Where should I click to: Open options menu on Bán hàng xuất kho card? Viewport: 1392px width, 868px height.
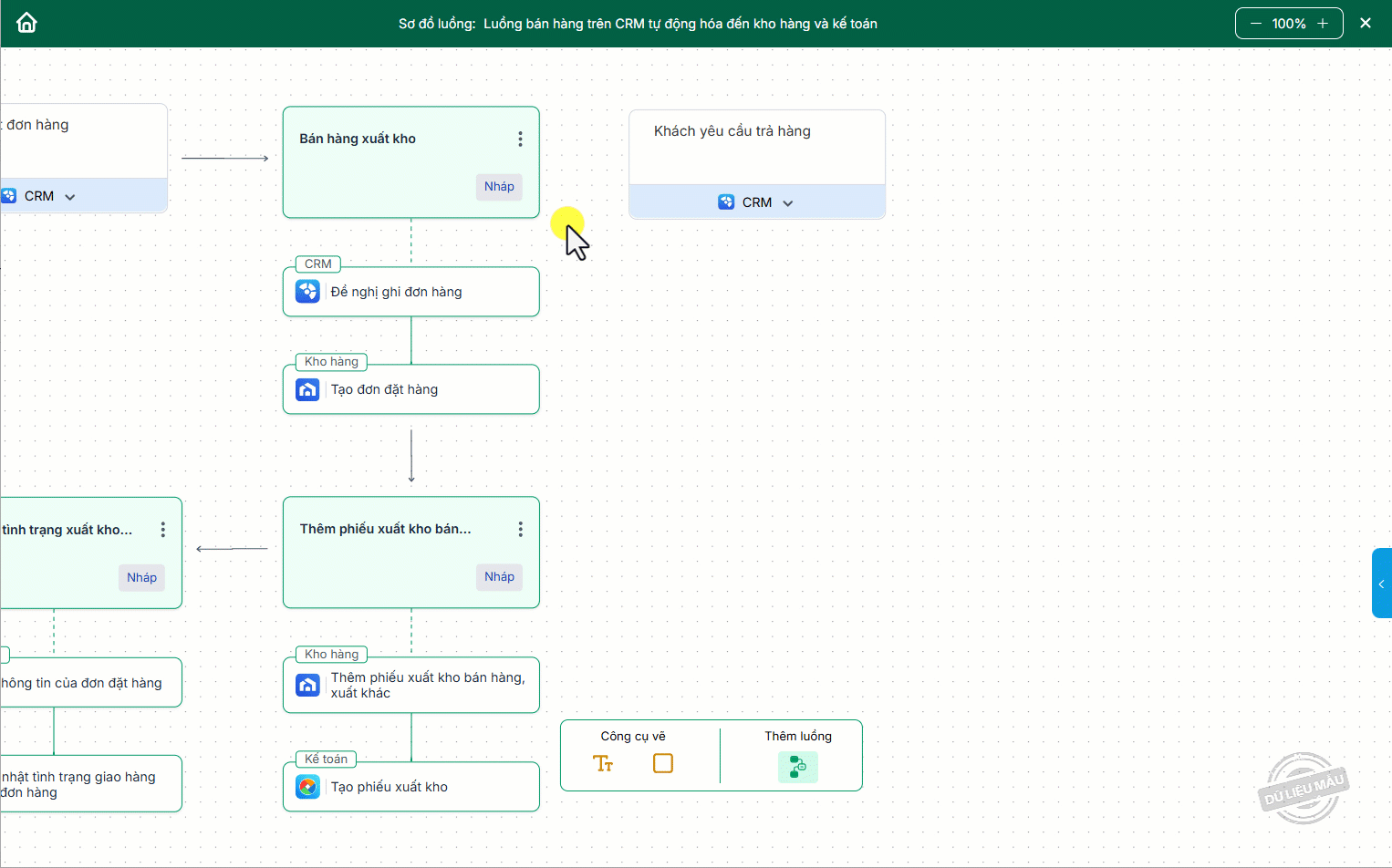click(x=520, y=139)
